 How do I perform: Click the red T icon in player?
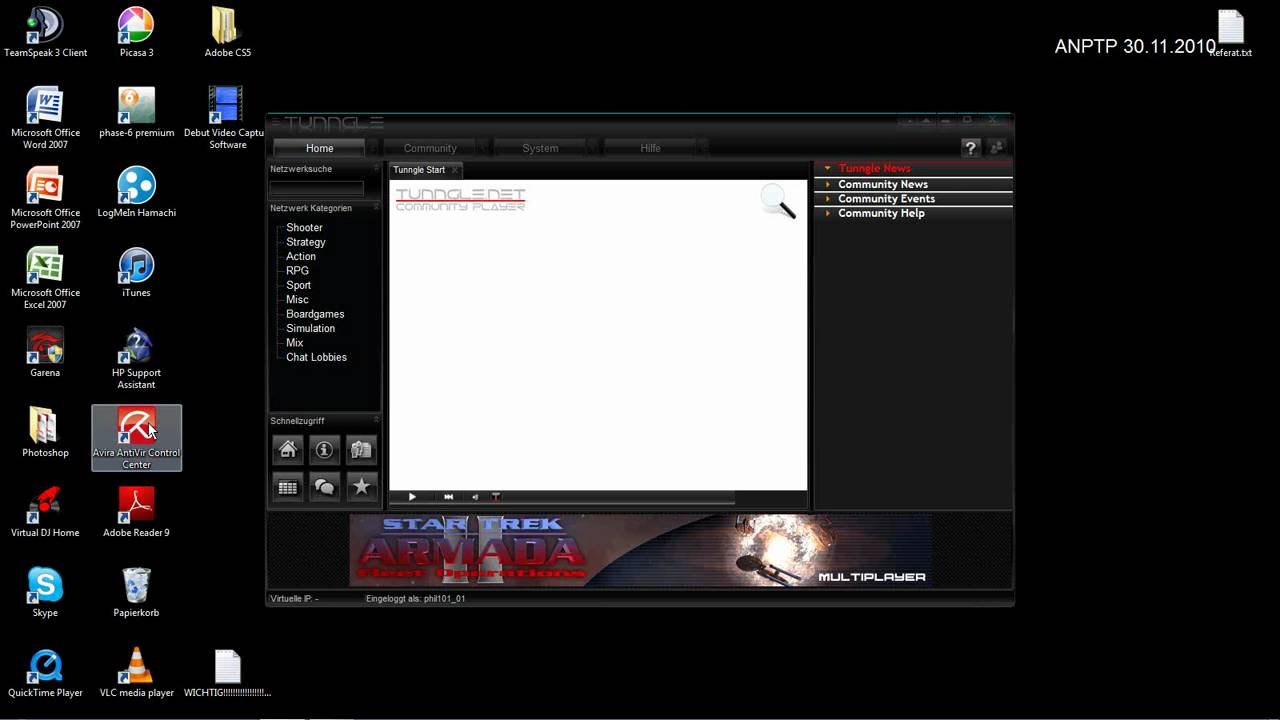pos(495,497)
